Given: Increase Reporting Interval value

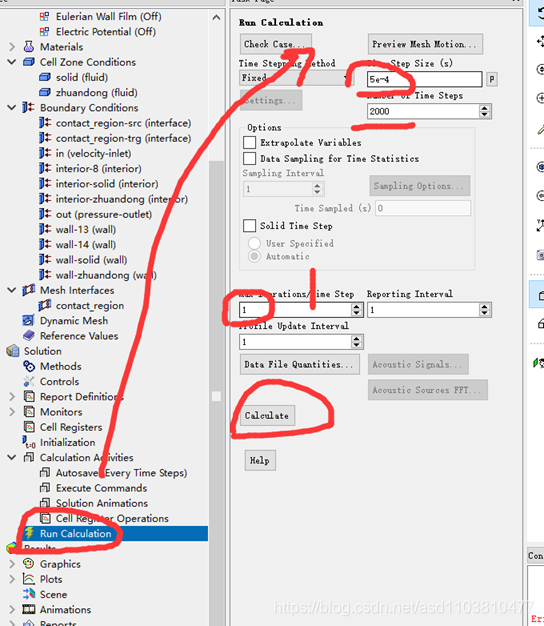Looking at the screenshot, I should (485, 306).
